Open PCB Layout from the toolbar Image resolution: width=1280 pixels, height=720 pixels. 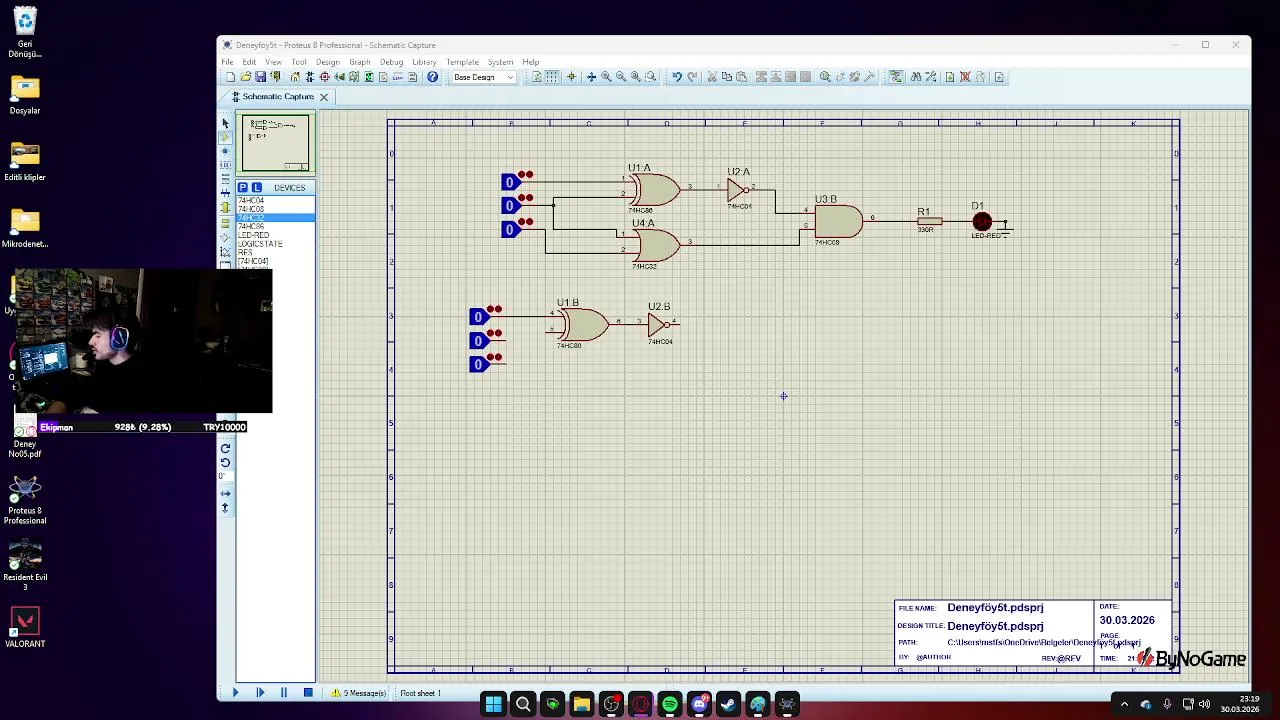pos(325,77)
